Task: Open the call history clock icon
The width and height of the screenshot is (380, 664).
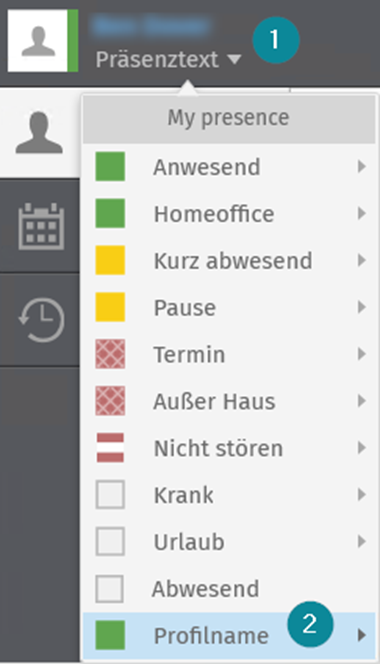Action: [41, 319]
